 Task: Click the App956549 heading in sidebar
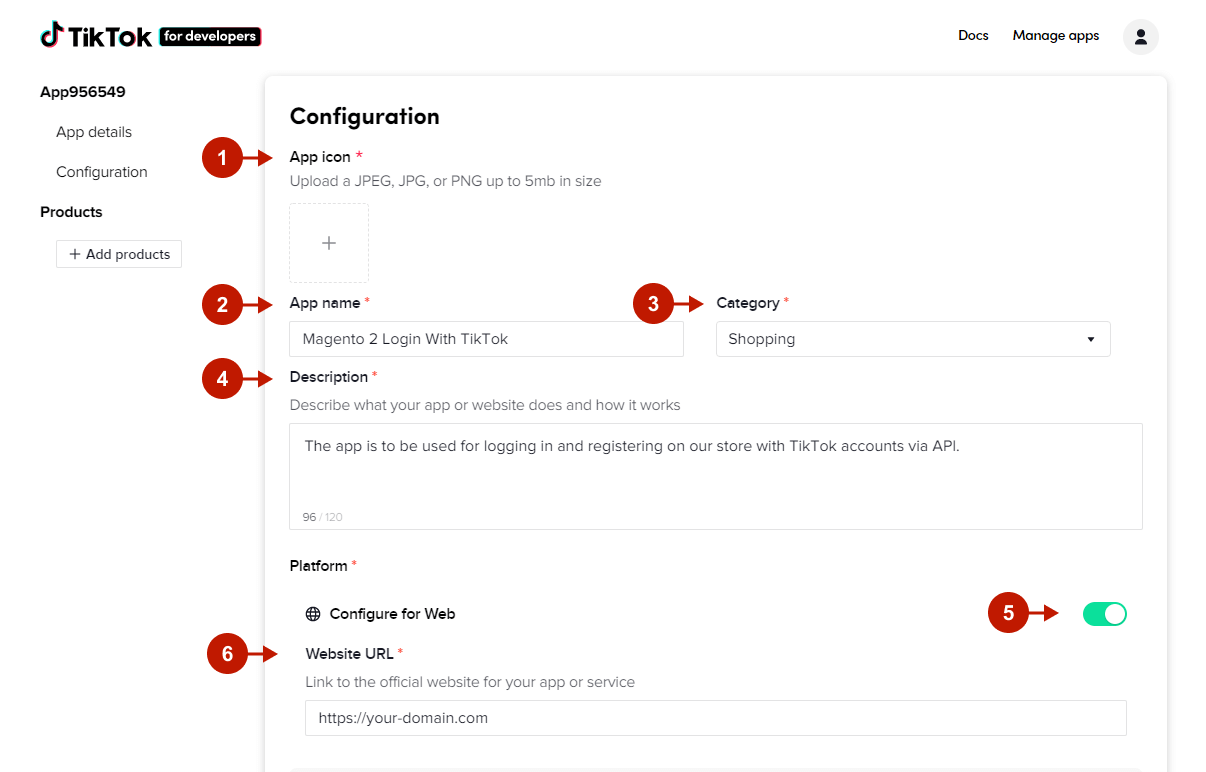click(x=83, y=92)
